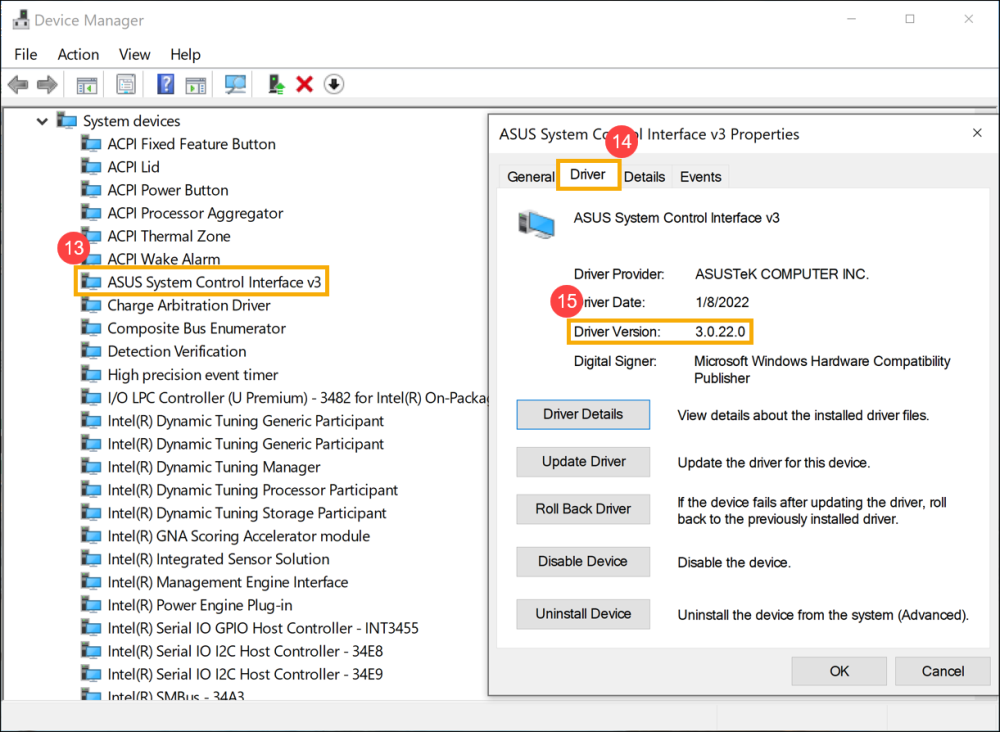1000x732 pixels.
Task: Select Intel(R) GNA Scoring Accelerator module
Action: [x=239, y=536]
